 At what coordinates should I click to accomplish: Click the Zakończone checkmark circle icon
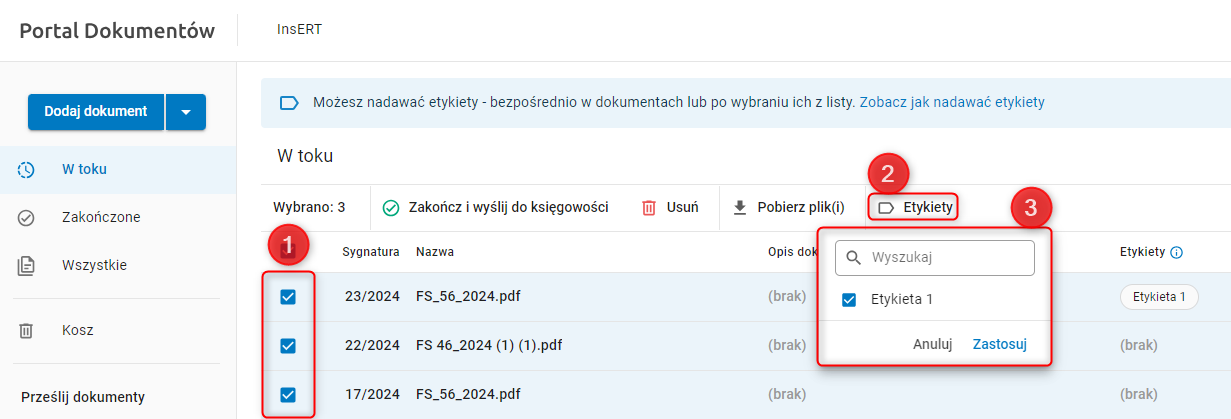[x=27, y=218]
